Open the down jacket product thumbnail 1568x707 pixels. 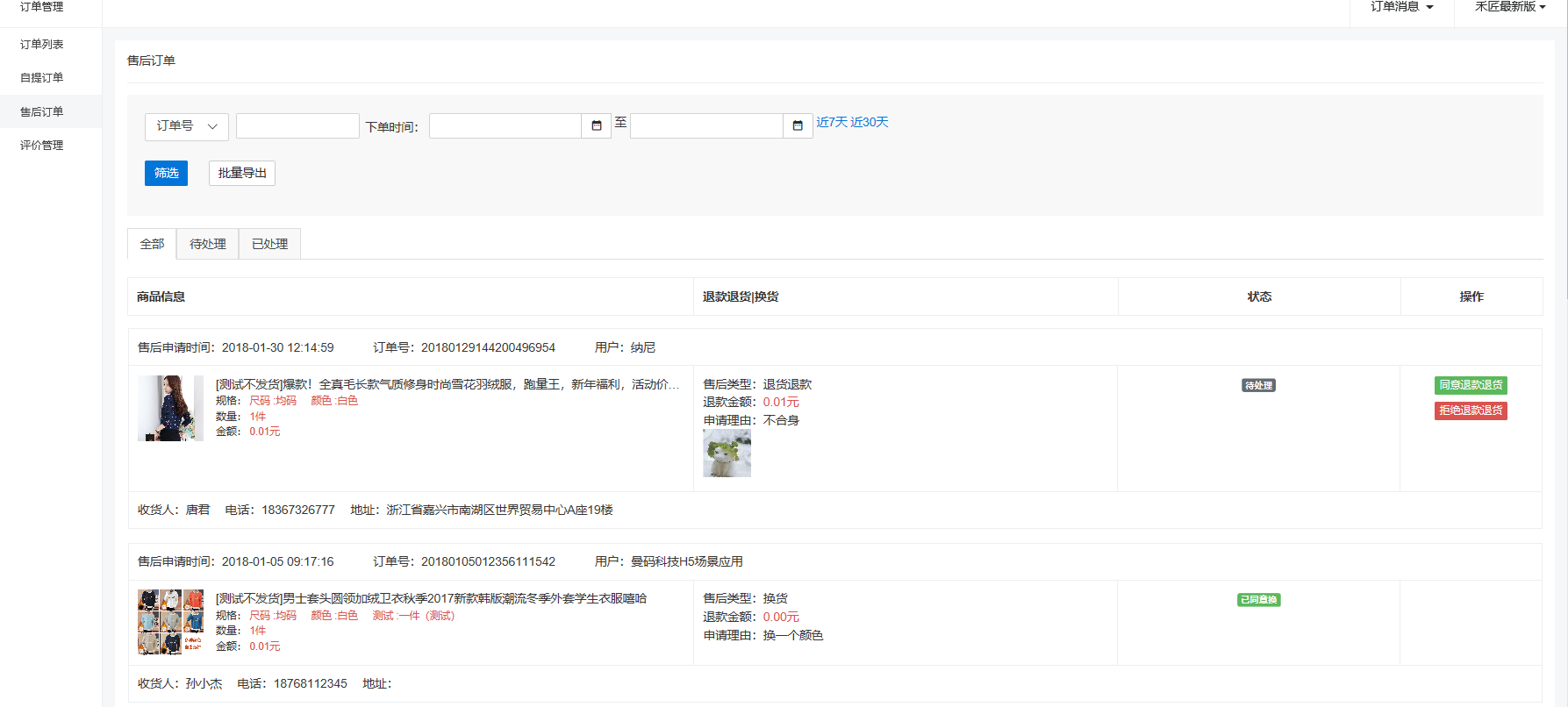(170, 408)
